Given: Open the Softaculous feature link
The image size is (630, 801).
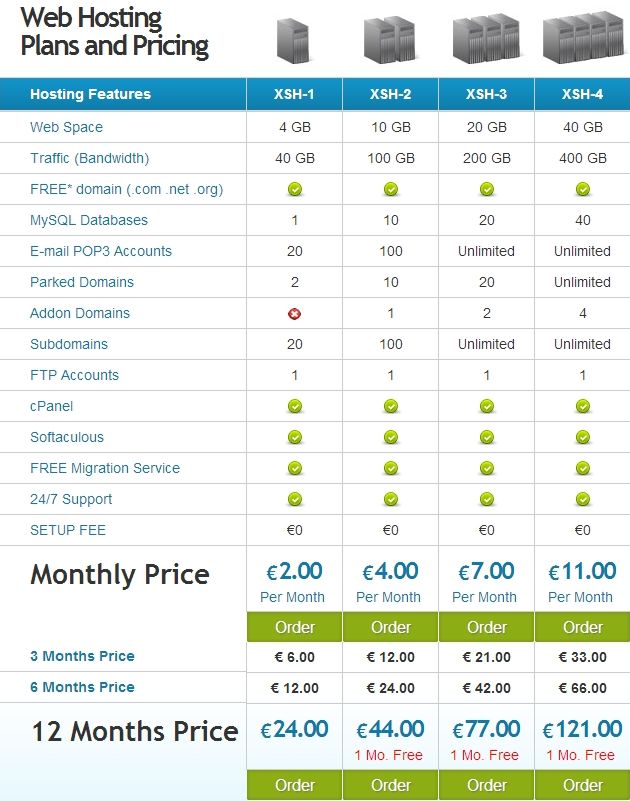Looking at the screenshot, I should point(67,437).
